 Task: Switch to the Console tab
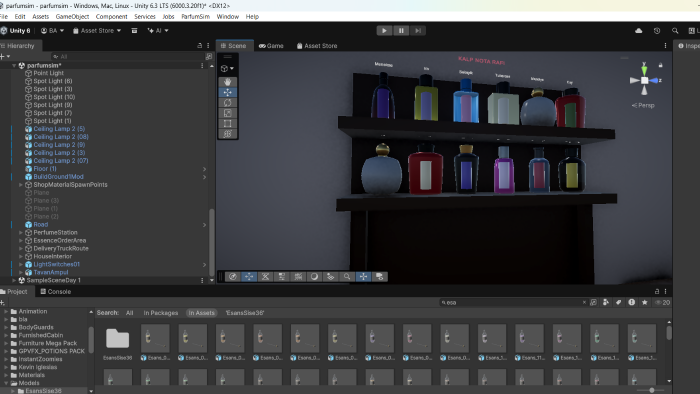click(55, 291)
